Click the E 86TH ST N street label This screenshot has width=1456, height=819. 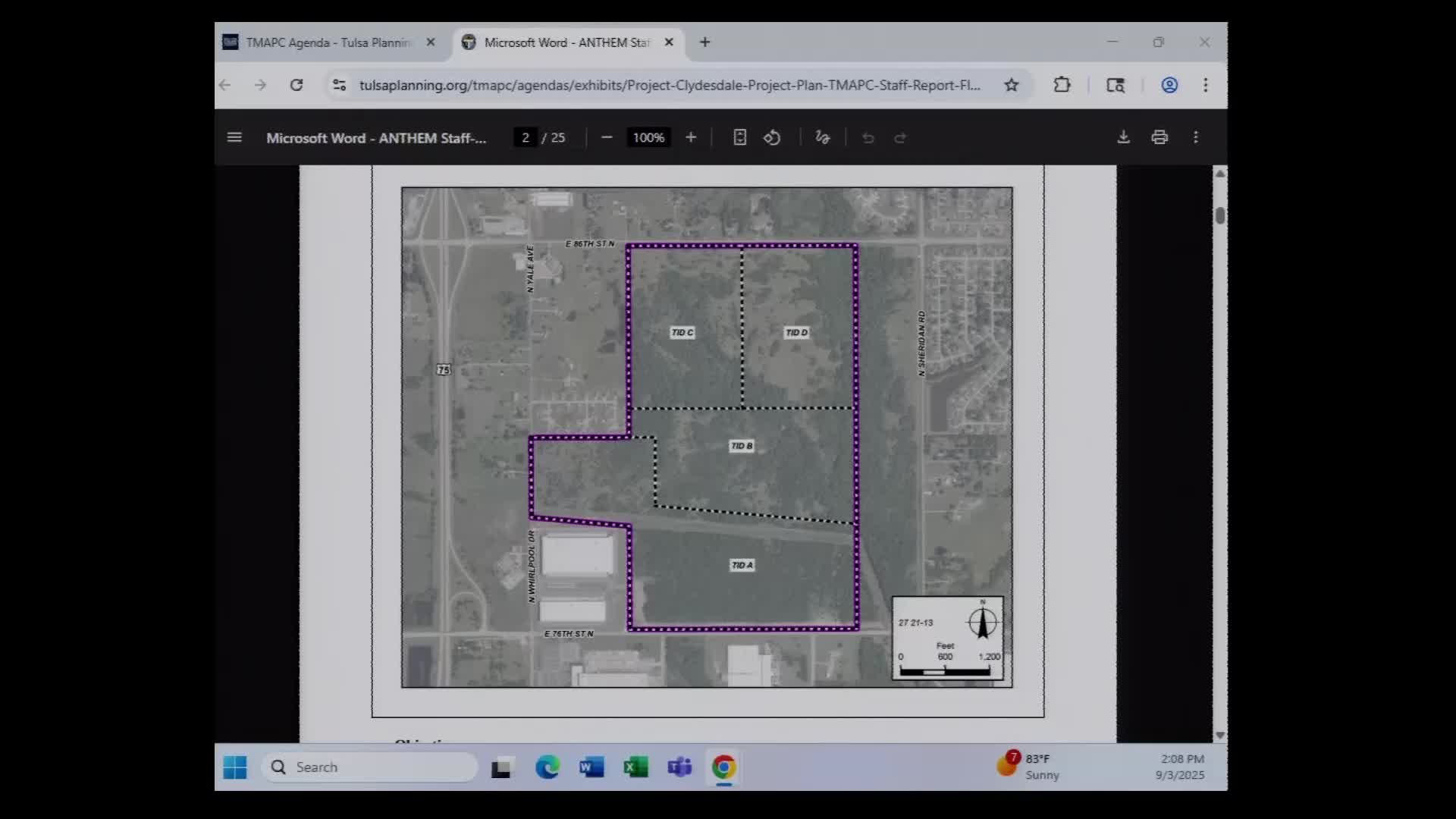point(590,243)
